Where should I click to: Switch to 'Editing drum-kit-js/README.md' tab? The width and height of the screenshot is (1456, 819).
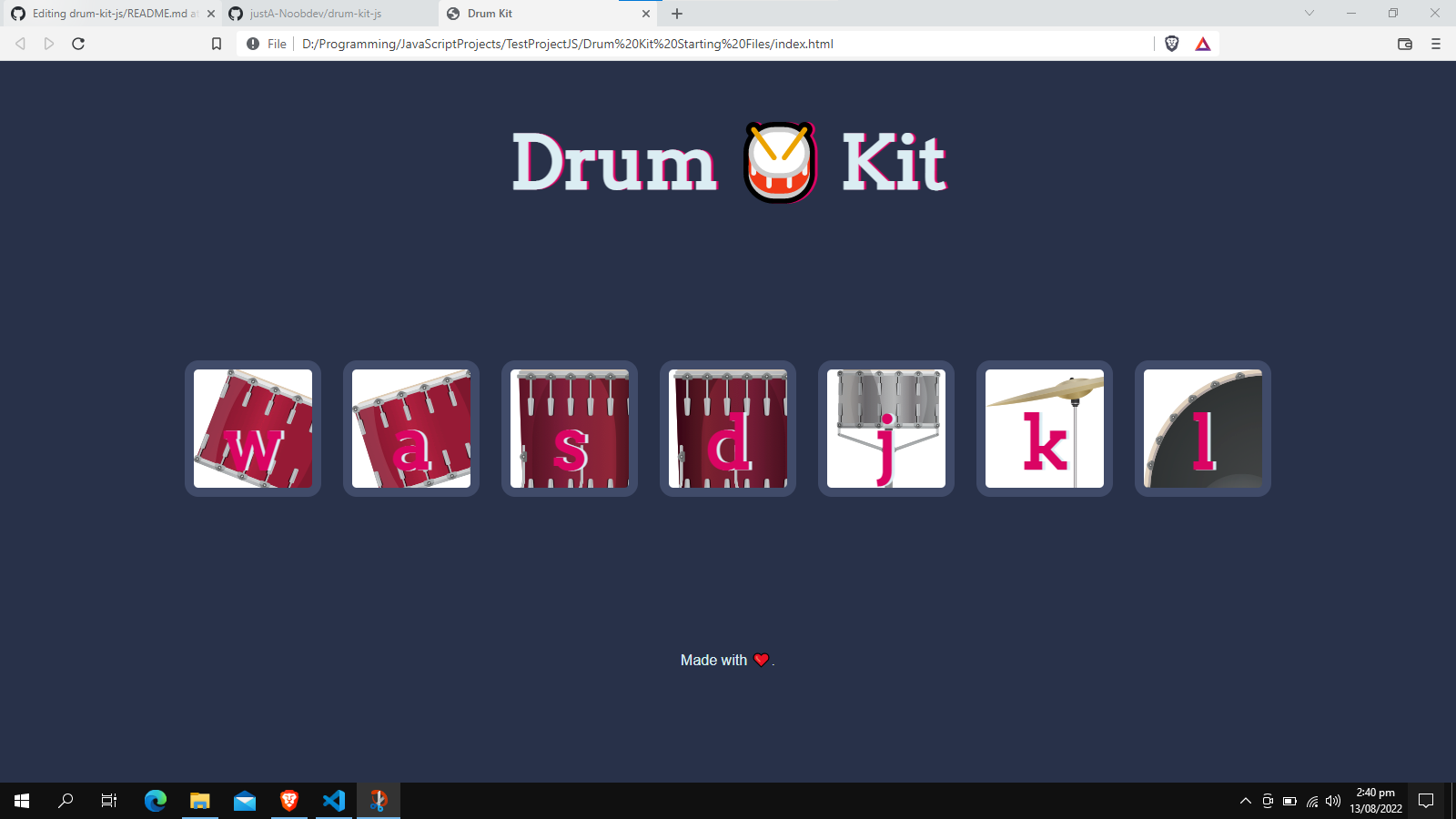(x=113, y=14)
